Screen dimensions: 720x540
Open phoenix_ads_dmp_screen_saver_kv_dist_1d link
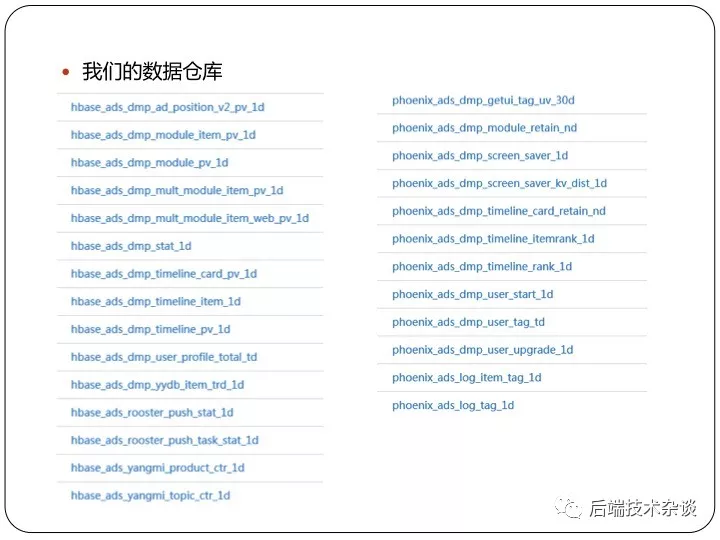click(500, 184)
